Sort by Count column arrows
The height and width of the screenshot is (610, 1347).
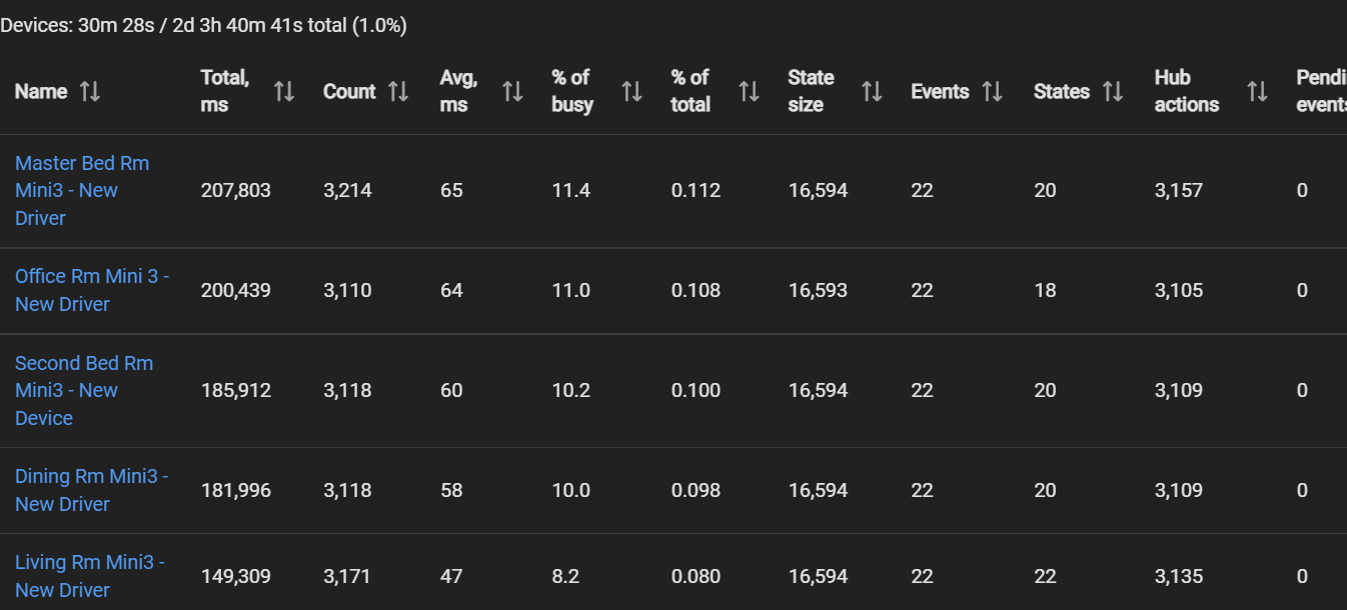pos(398,92)
